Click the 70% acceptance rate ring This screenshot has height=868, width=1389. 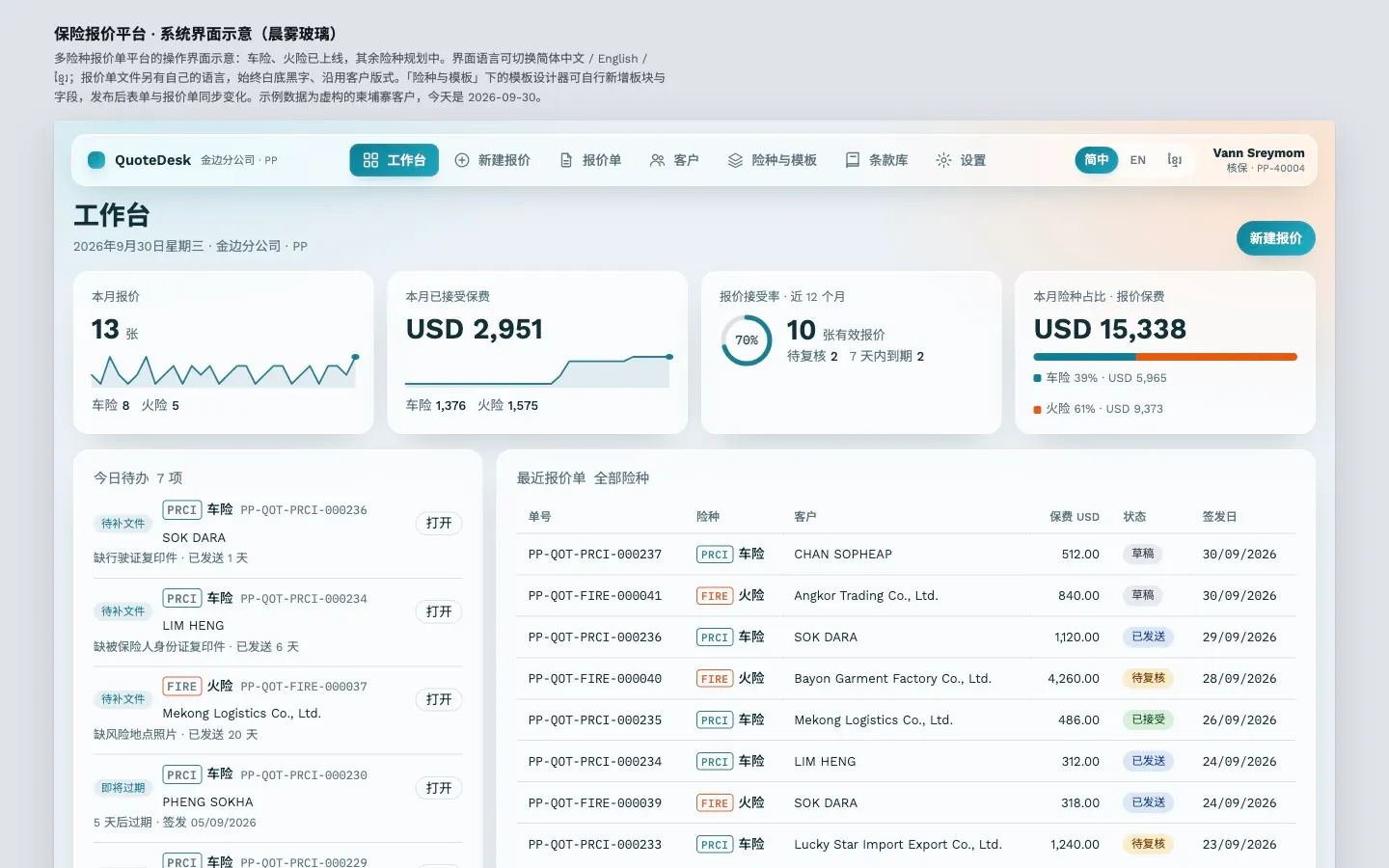tap(747, 340)
